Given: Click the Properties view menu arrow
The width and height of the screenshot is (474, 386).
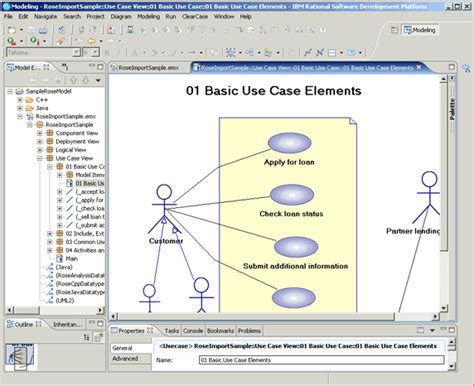Looking at the screenshot, I should (432, 330).
